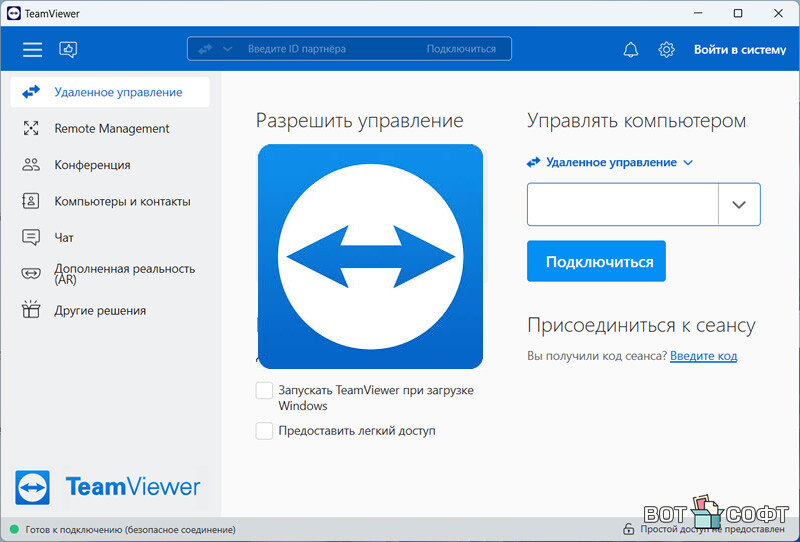Click the Компьютеры и контакты address book icon

pos(31,201)
